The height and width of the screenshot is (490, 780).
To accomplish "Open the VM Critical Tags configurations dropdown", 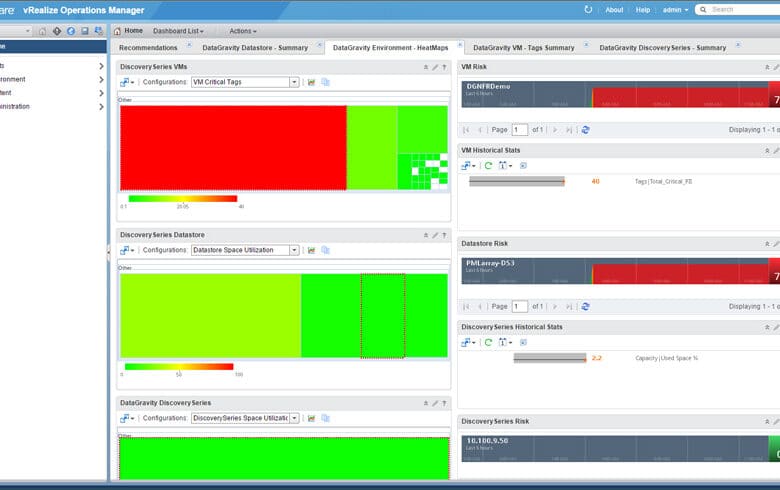I will coord(294,82).
